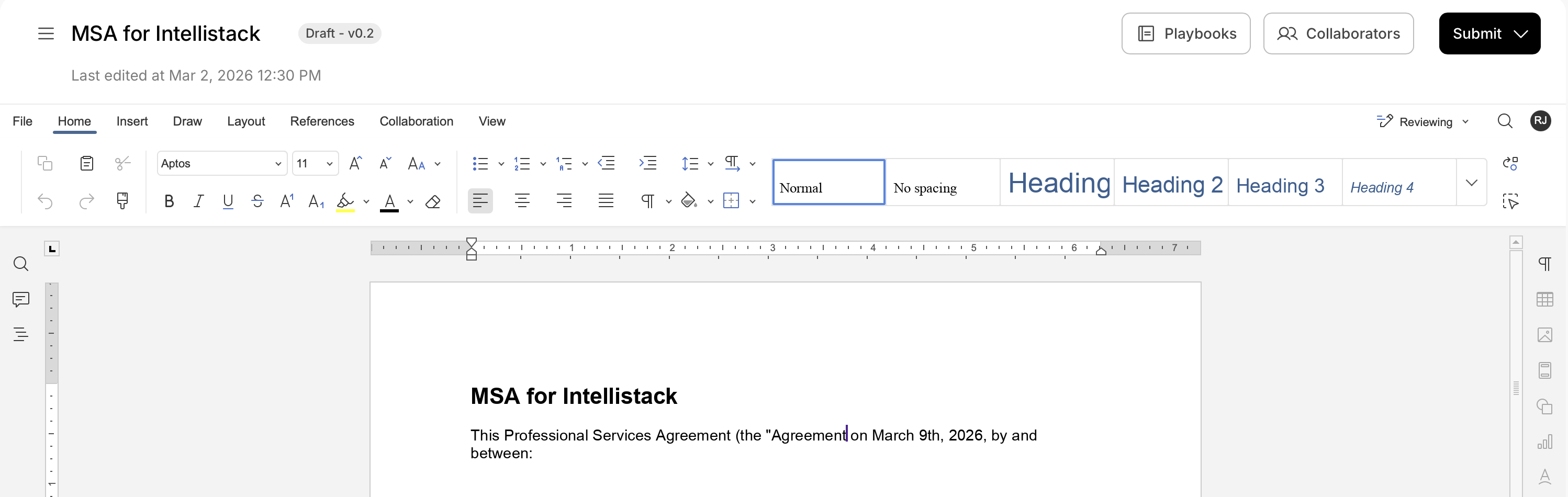The width and height of the screenshot is (1568, 497).
Task: Open the comments panel icon
Action: [x=21, y=299]
